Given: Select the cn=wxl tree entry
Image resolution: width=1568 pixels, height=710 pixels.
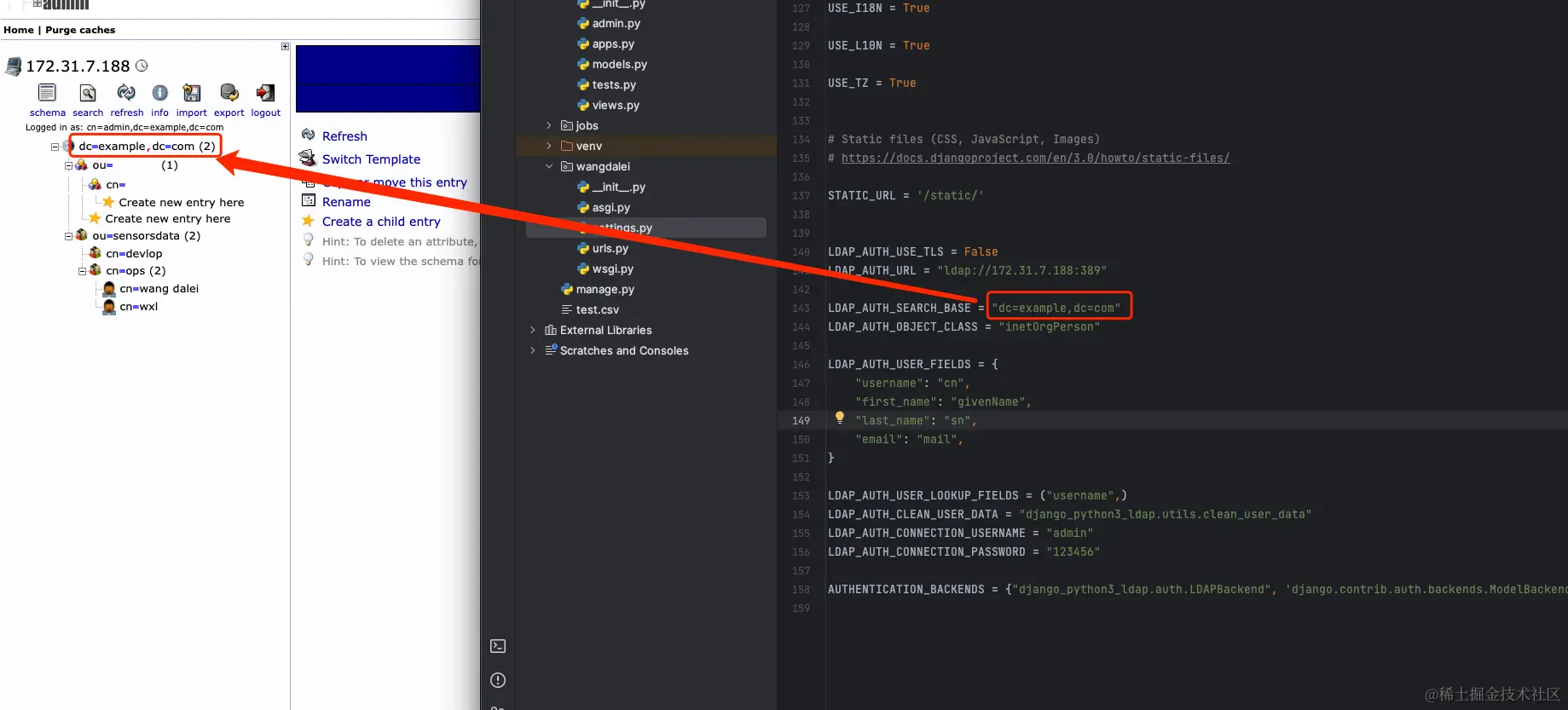Looking at the screenshot, I should pos(139,307).
